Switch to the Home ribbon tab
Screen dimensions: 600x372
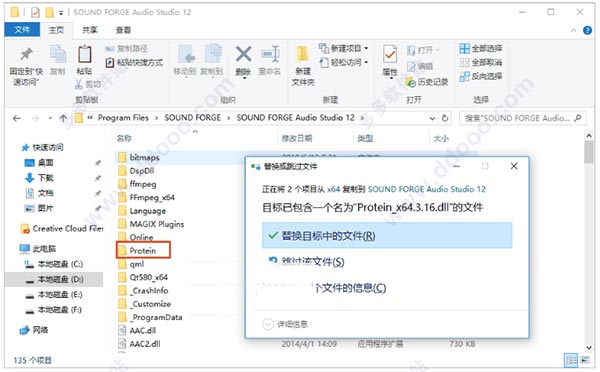(56, 30)
